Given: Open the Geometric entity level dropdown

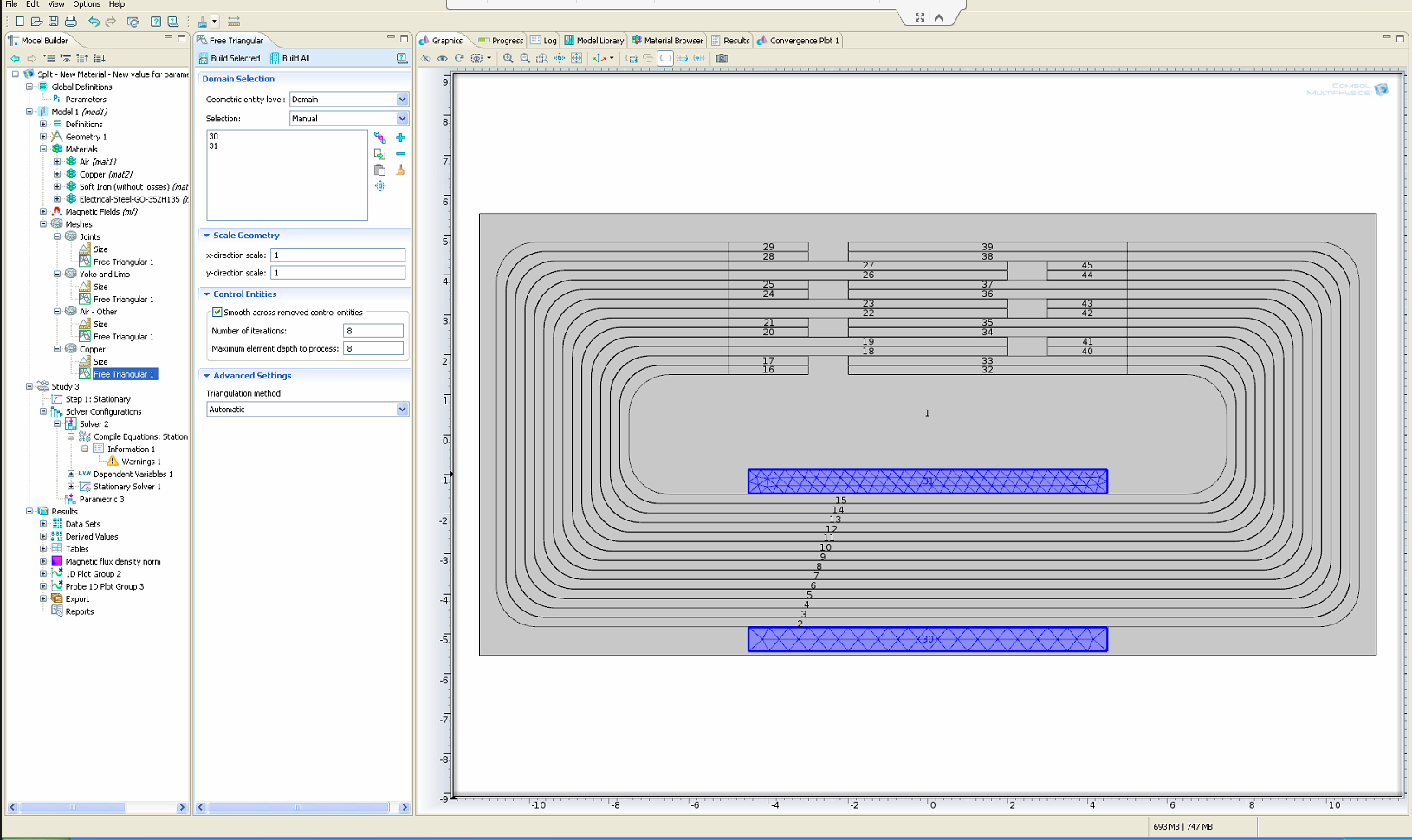Looking at the screenshot, I should [402, 100].
